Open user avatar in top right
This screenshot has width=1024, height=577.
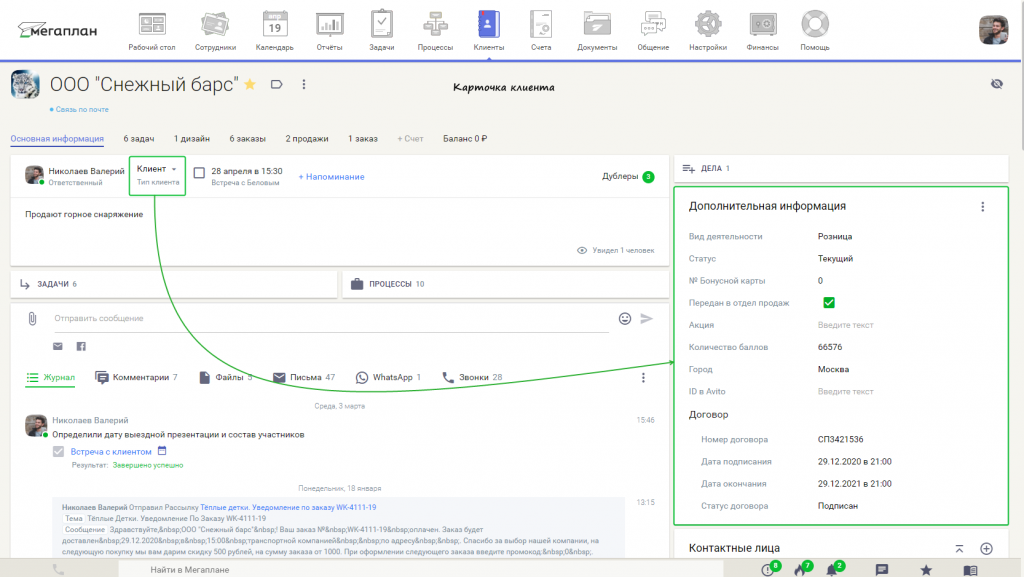(x=993, y=30)
